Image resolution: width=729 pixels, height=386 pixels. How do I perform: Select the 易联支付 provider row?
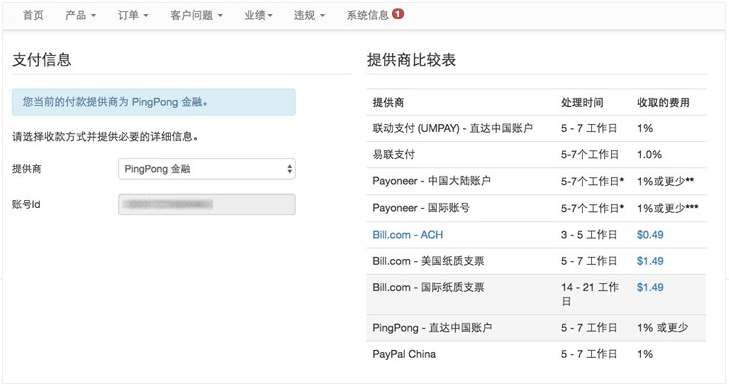point(536,154)
